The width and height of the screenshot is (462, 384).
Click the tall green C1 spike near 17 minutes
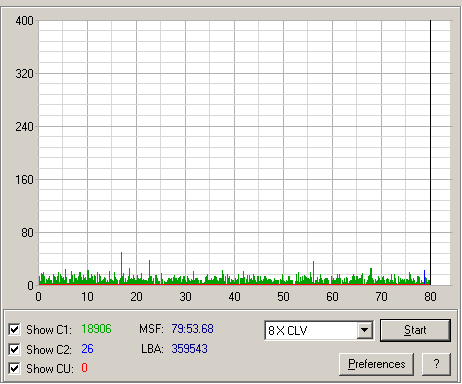121,268
